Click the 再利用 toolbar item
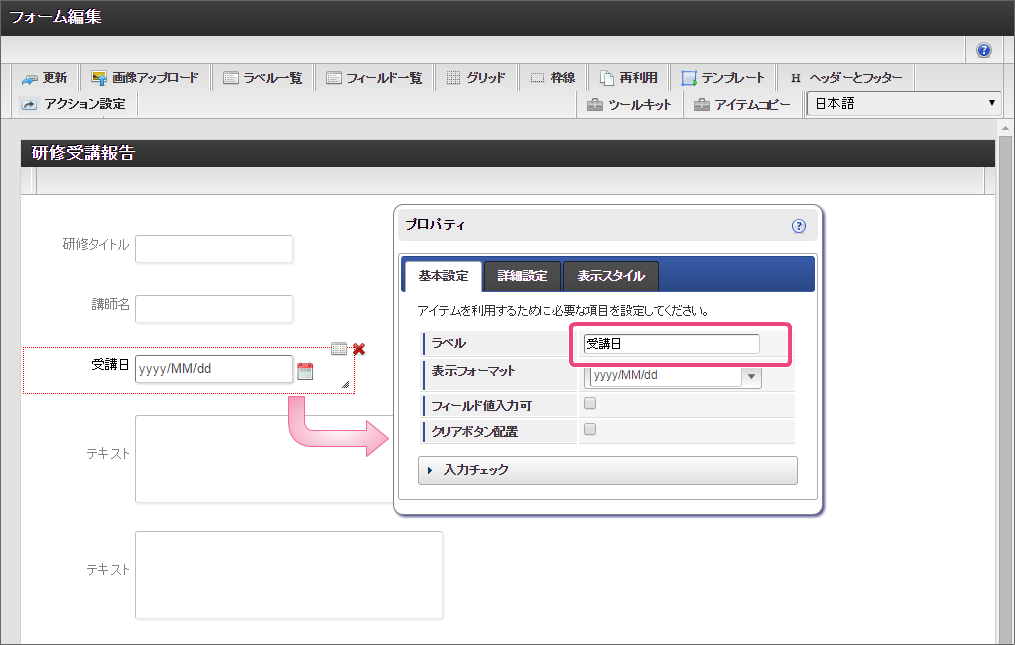Viewport: 1015px width, 645px height. (x=629, y=78)
